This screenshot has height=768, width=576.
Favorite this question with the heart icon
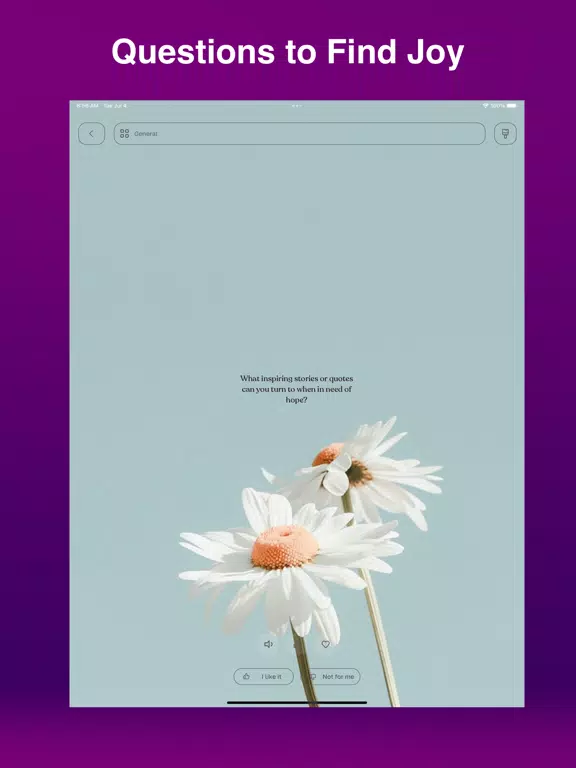325,644
